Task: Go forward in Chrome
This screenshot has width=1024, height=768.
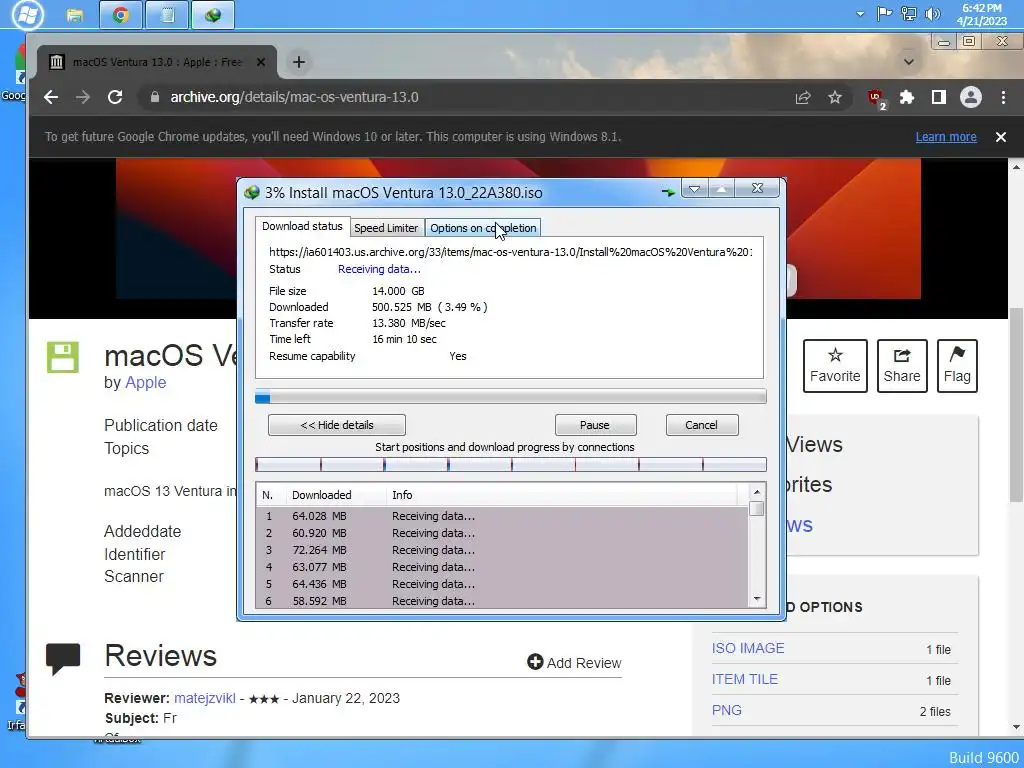Action: click(82, 97)
